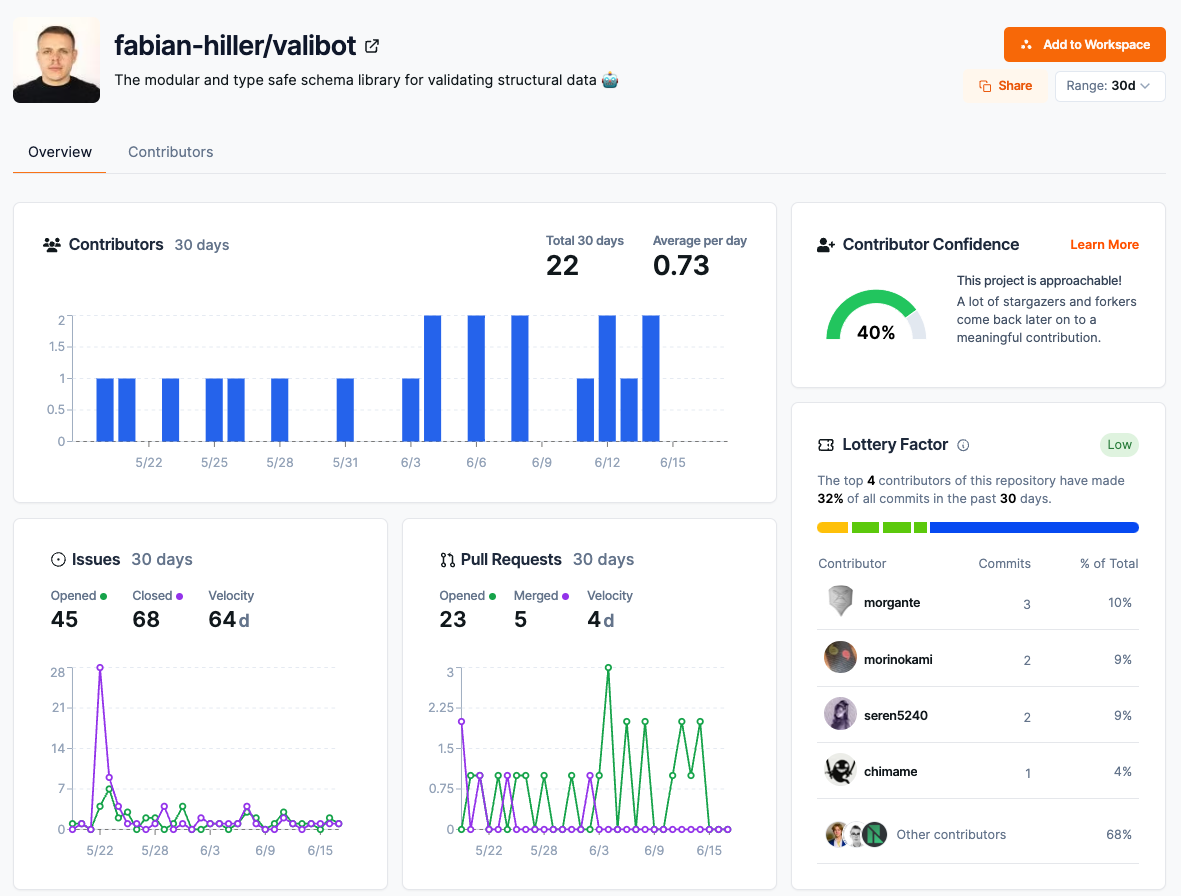The width and height of the screenshot is (1181, 896).
Task: Open morinokami's profile avatar
Action: 840,657
